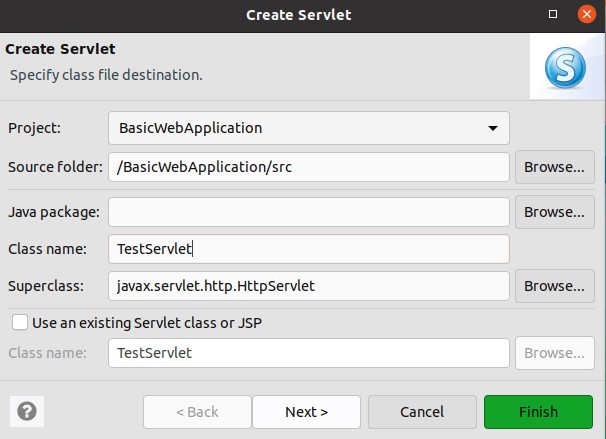This screenshot has width=606, height=439.
Task: Close the Create Servlet dialog
Action: point(586,15)
